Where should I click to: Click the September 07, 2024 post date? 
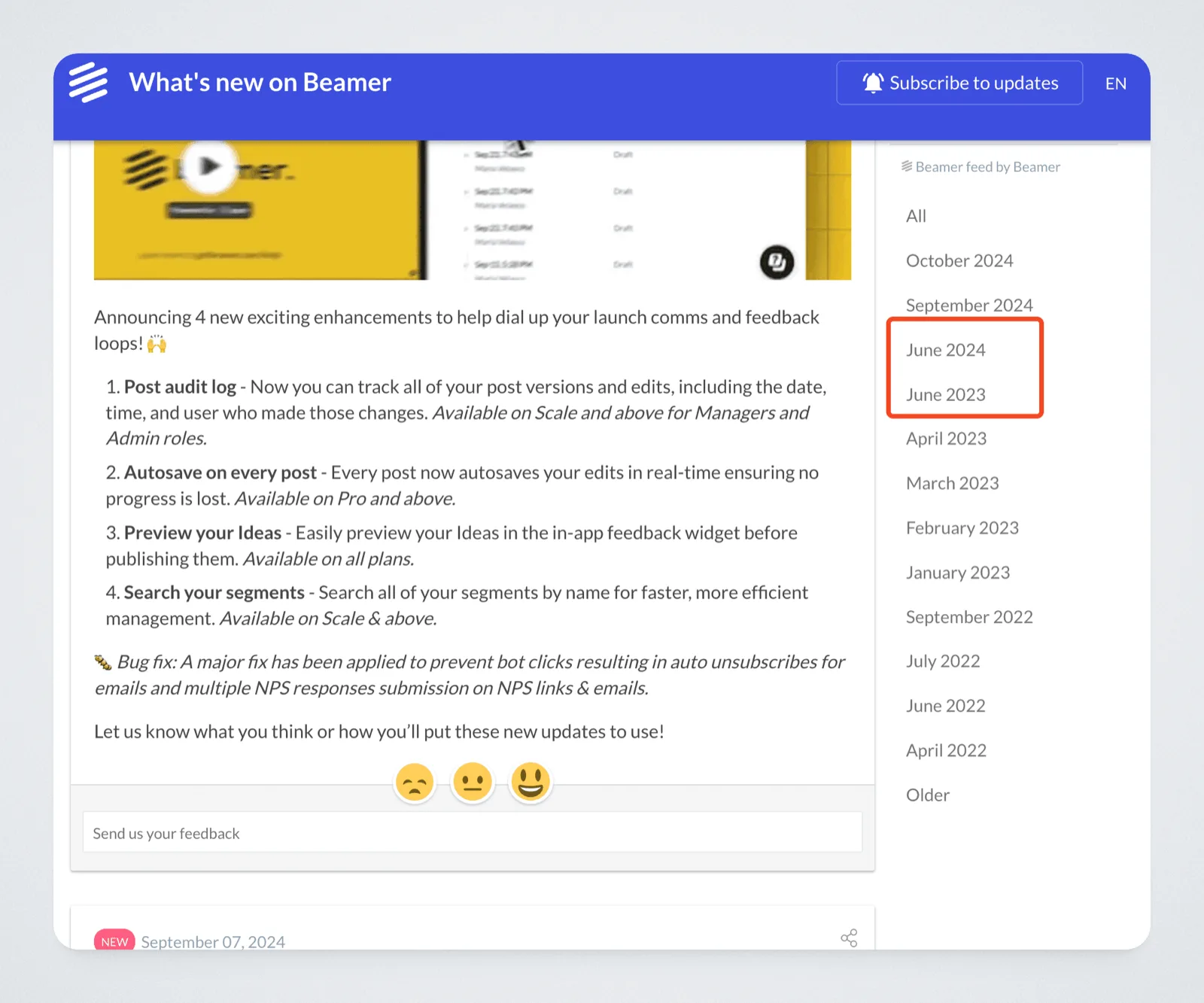(x=213, y=942)
